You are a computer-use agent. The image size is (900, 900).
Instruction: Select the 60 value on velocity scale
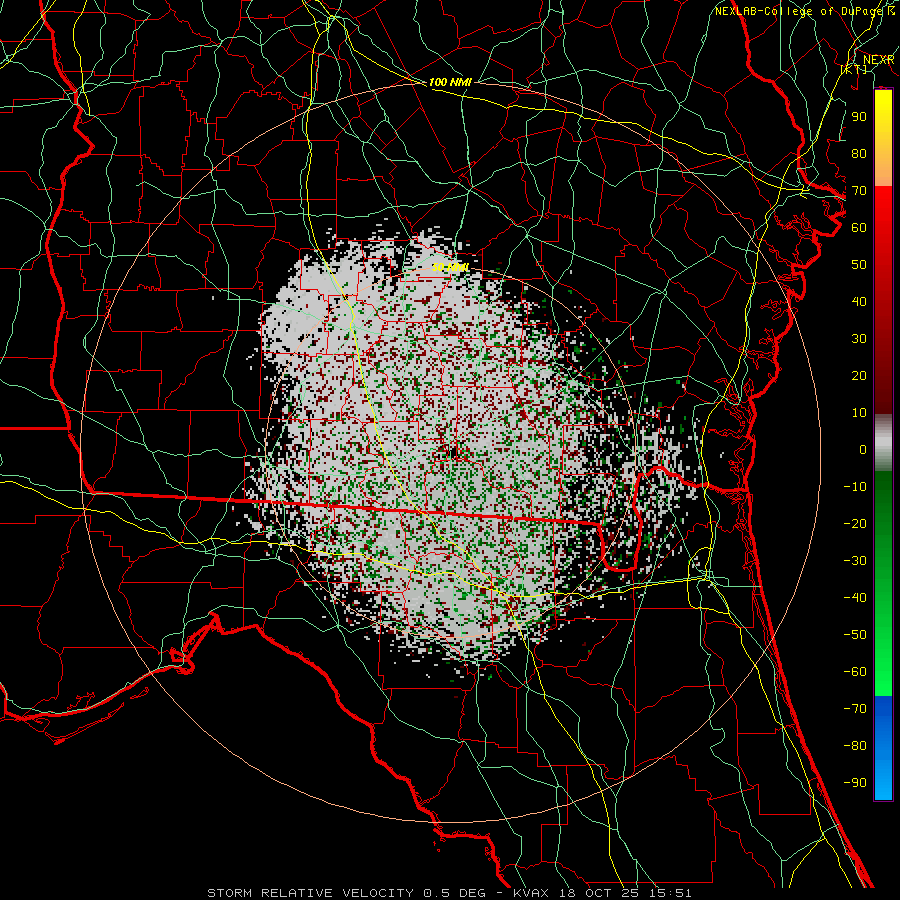tap(859, 227)
